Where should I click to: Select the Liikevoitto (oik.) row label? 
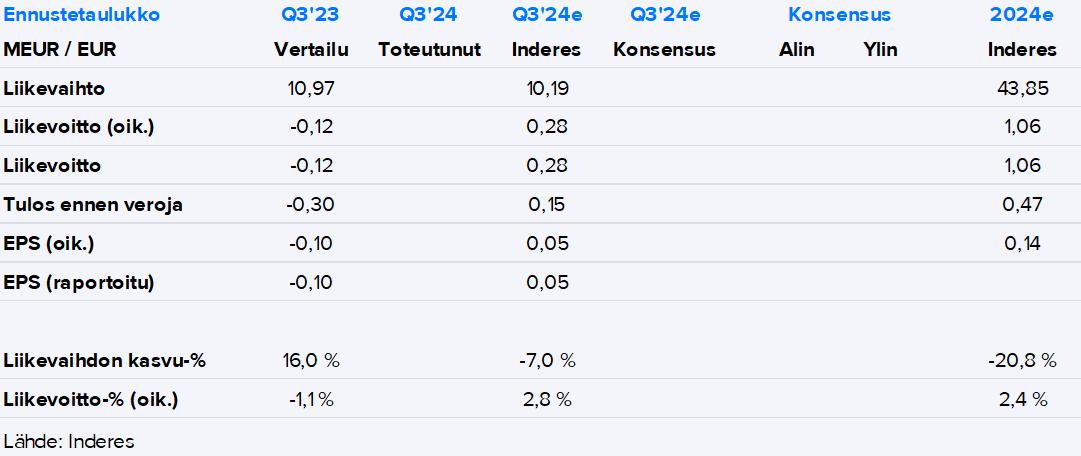[x=79, y=127]
